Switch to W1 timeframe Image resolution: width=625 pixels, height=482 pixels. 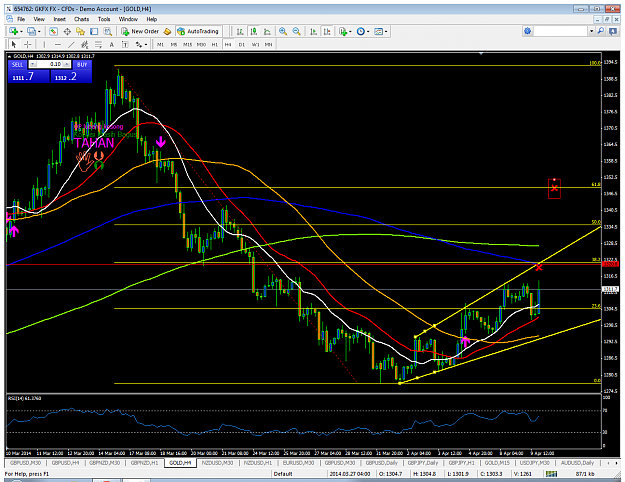tap(255, 45)
